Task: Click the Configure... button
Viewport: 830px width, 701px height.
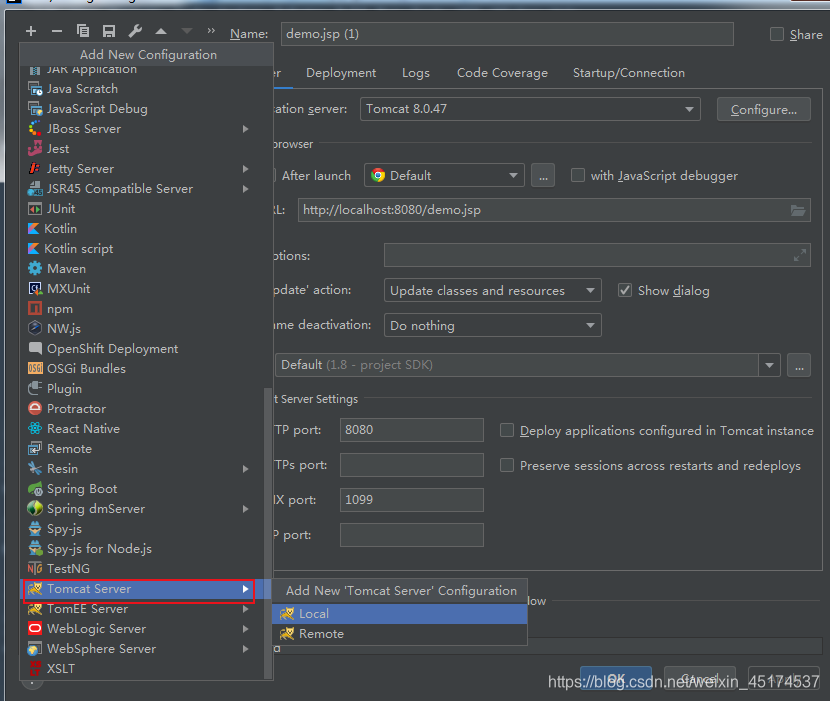Action: pos(764,110)
